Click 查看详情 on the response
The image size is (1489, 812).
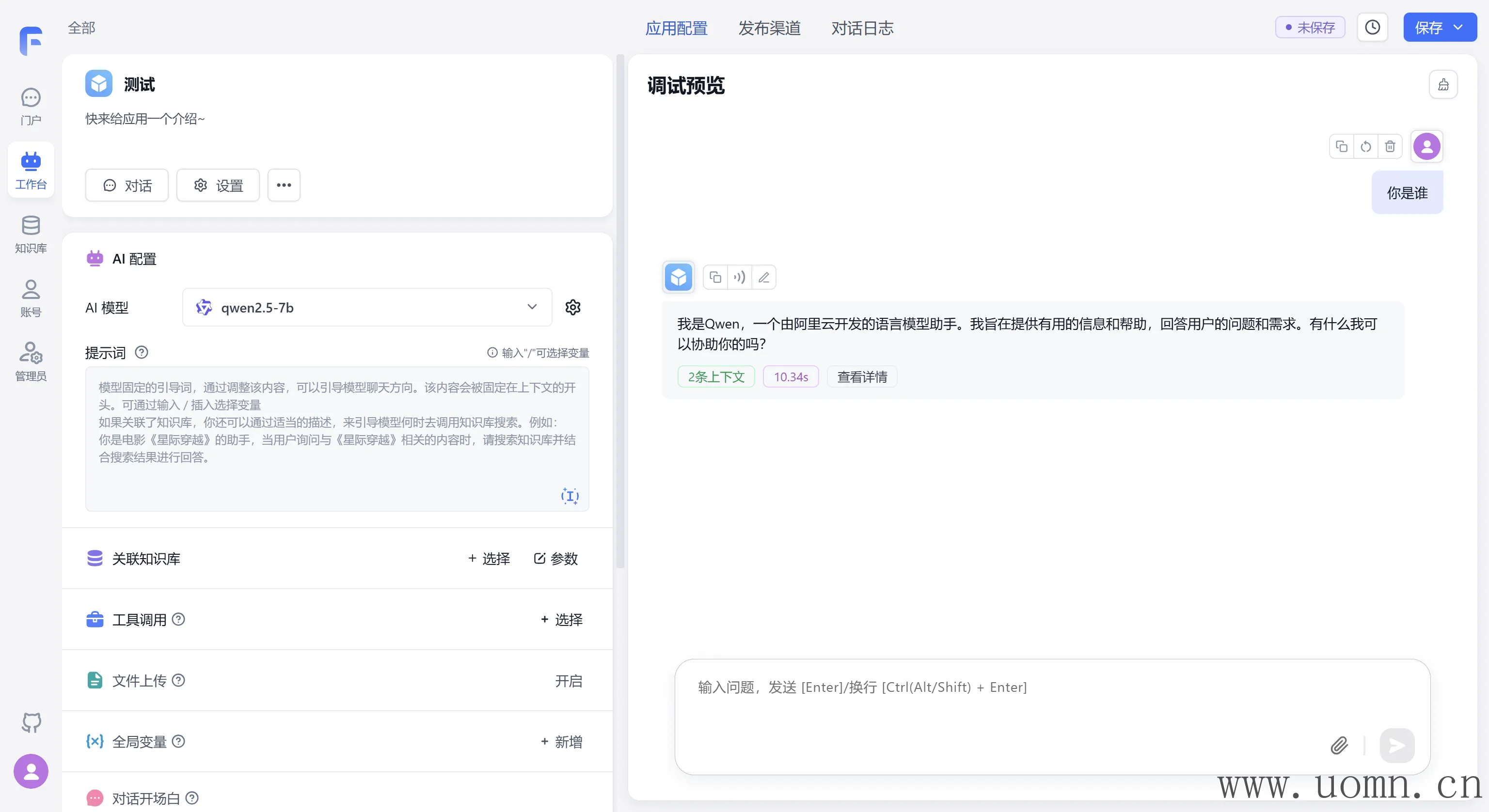[861, 377]
